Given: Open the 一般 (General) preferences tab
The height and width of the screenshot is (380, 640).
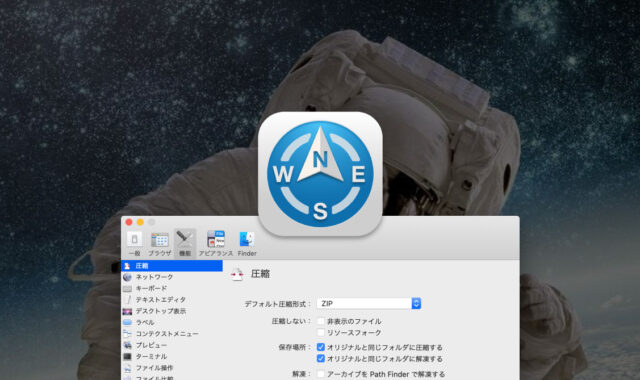Looking at the screenshot, I should pyautogui.click(x=134, y=244).
